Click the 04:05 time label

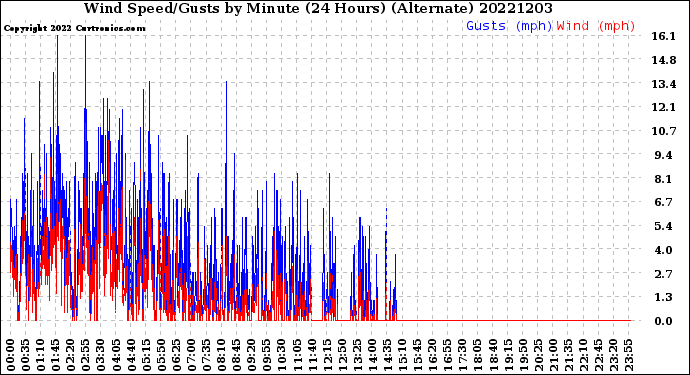click(116, 355)
